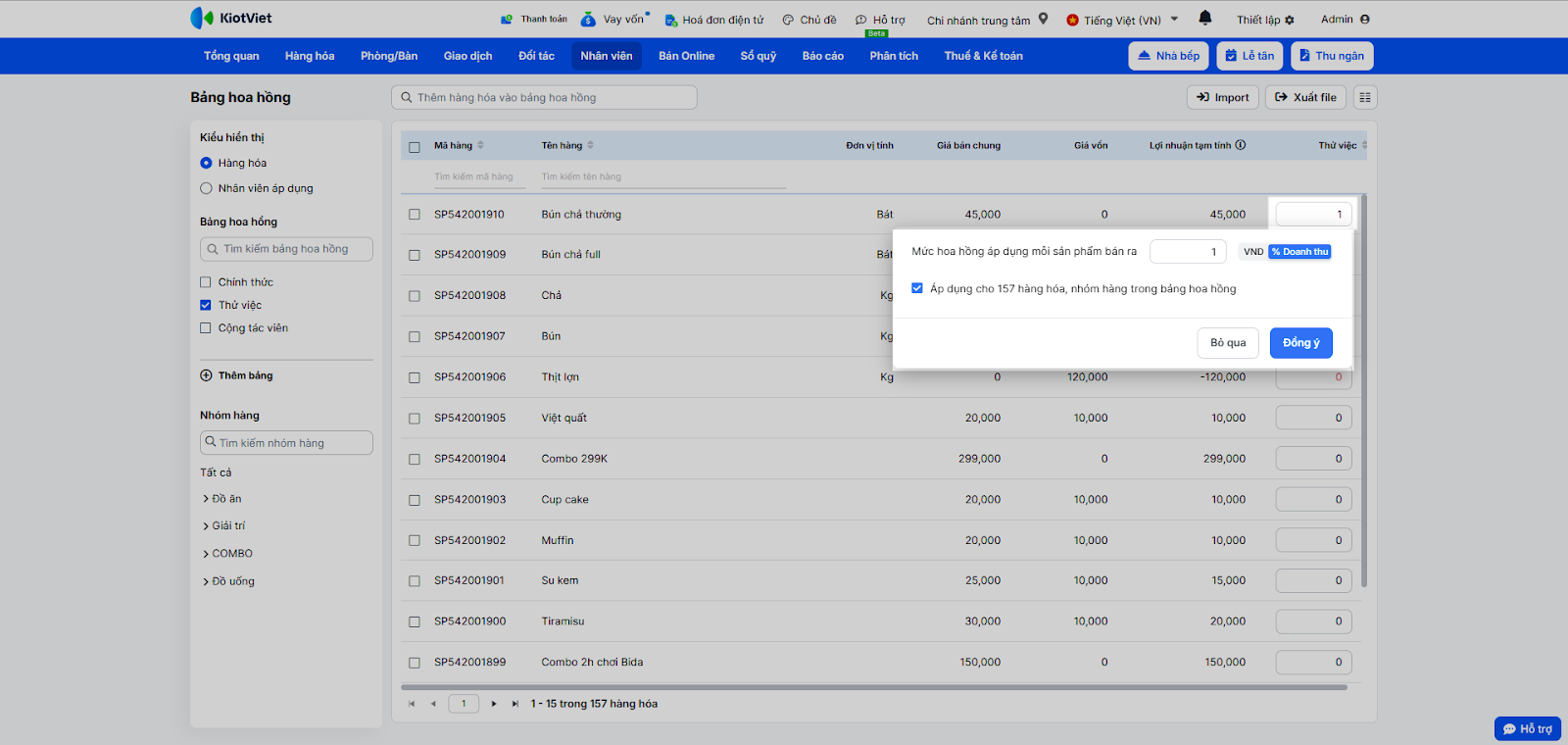
Task: Click the Đồng ý button
Action: (1300, 342)
